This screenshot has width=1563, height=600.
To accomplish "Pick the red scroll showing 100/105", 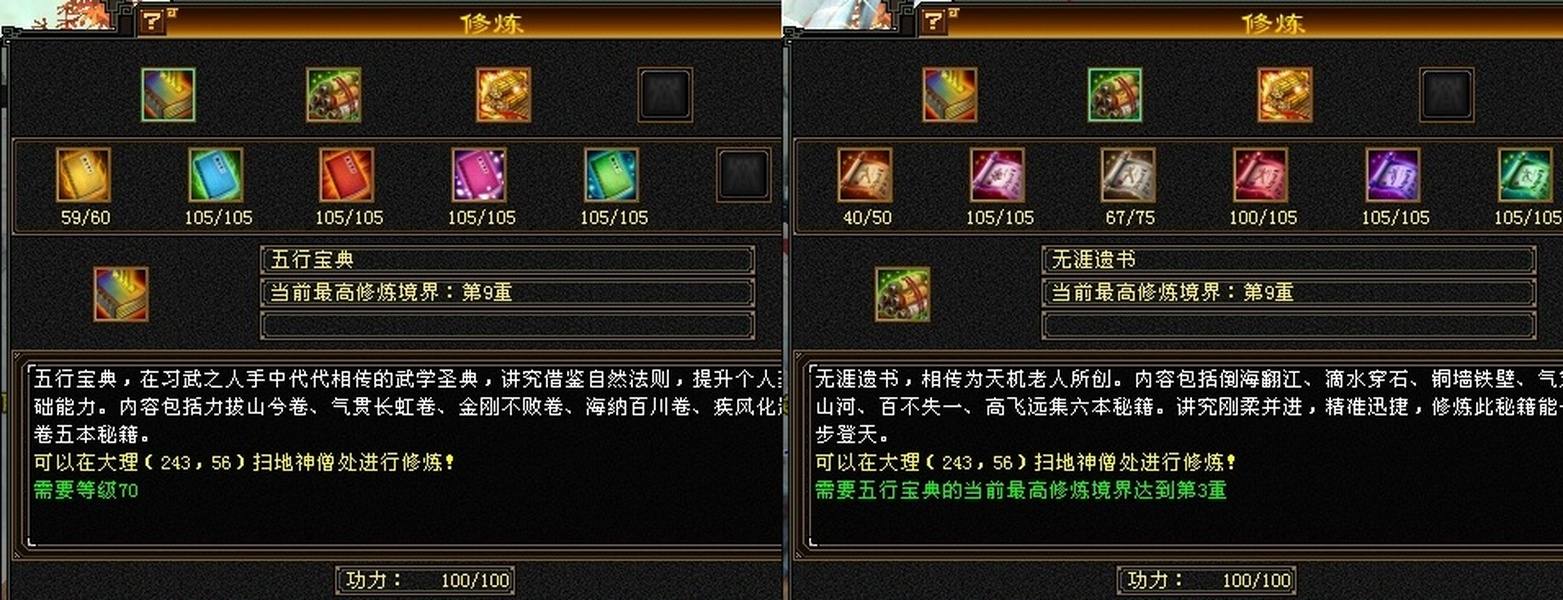I will (1260, 175).
